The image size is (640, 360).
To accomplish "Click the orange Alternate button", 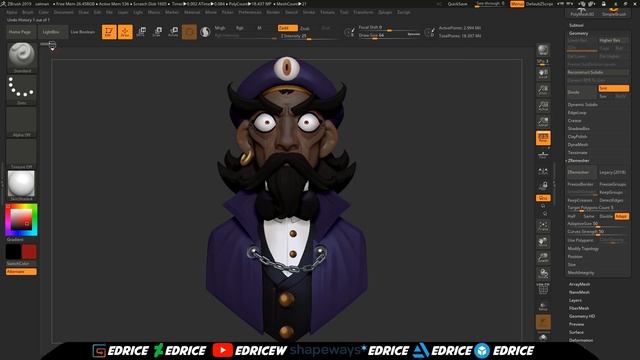I will 21,271.
